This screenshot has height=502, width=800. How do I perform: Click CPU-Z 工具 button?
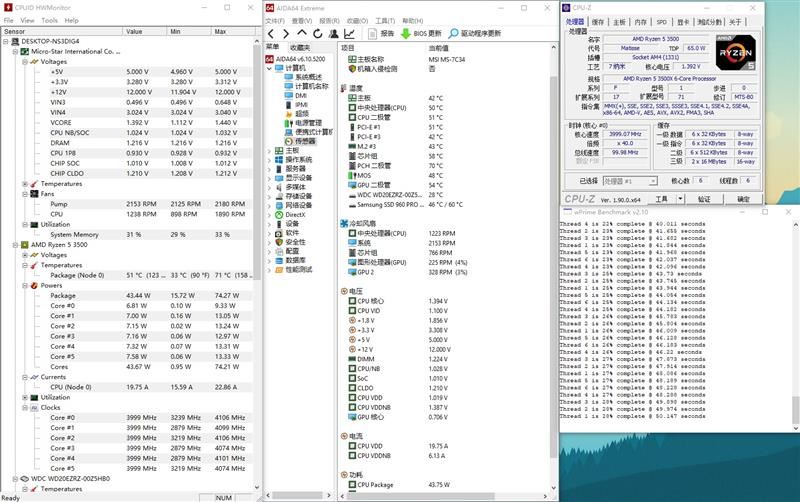click(662, 199)
